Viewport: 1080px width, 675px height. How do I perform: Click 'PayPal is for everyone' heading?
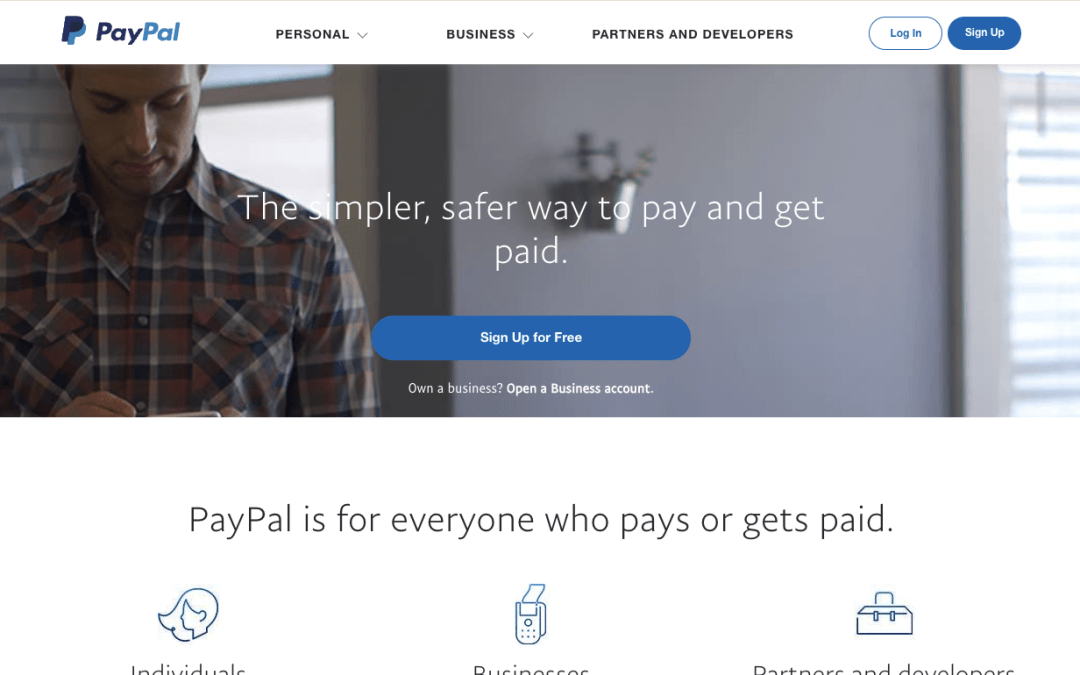point(541,519)
